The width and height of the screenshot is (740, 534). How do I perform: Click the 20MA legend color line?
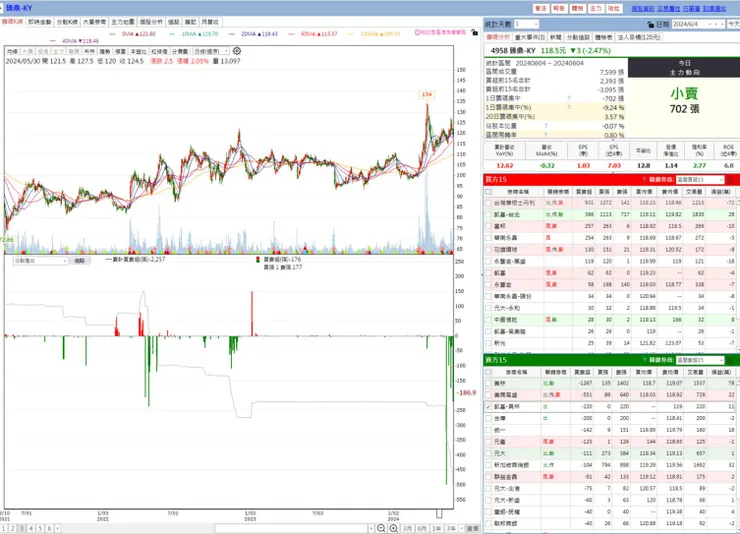(232, 34)
